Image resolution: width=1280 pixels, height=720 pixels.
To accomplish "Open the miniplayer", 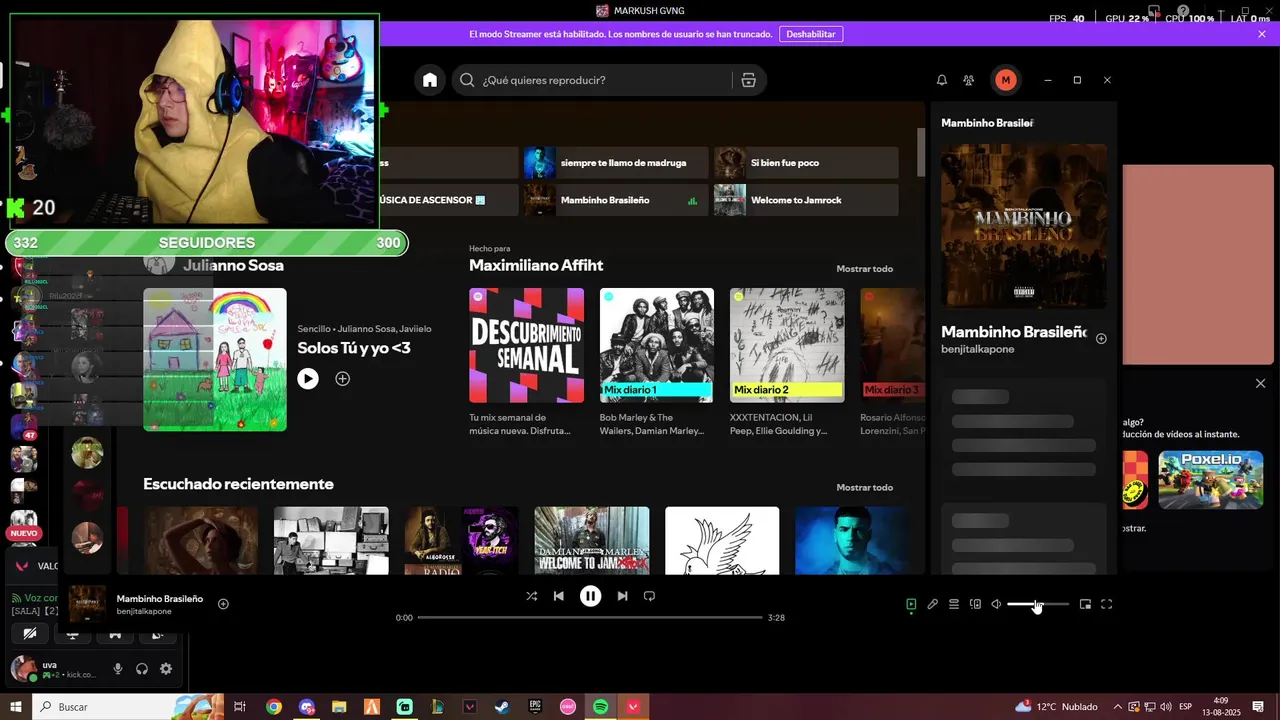I will tap(1085, 604).
